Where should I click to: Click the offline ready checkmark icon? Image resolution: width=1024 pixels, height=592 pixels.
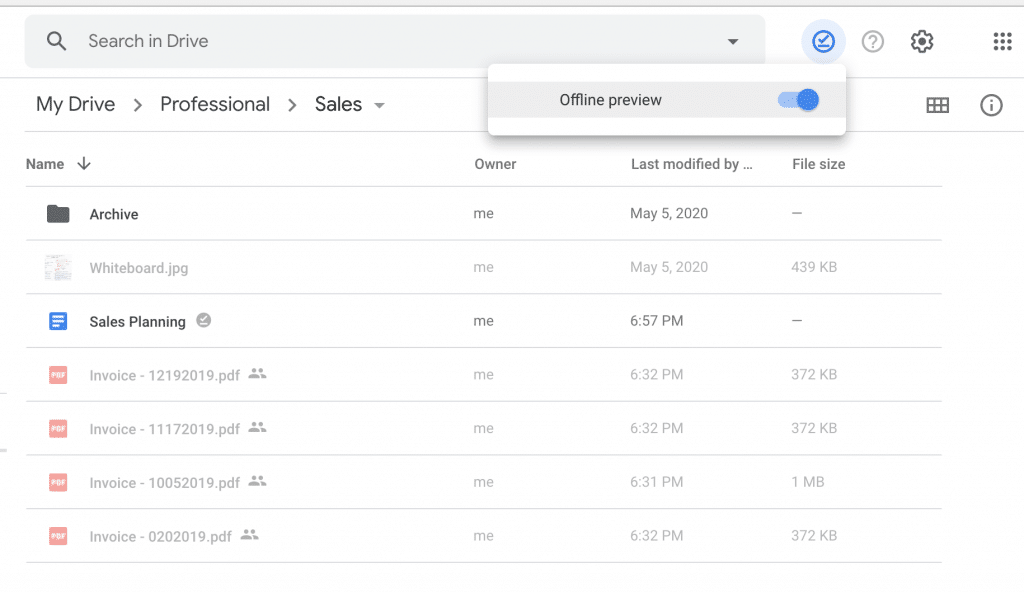823,42
